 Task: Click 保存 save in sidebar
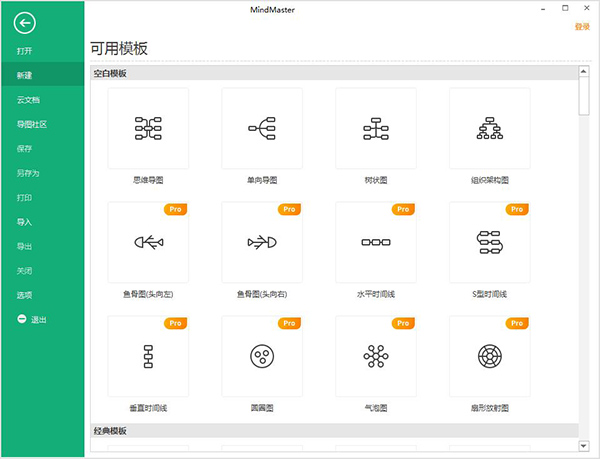24,149
